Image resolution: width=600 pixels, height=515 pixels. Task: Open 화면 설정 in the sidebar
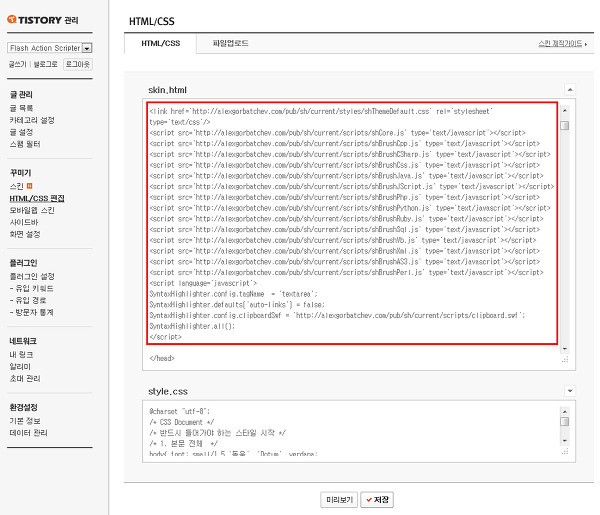pyautogui.click(x=25, y=234)
